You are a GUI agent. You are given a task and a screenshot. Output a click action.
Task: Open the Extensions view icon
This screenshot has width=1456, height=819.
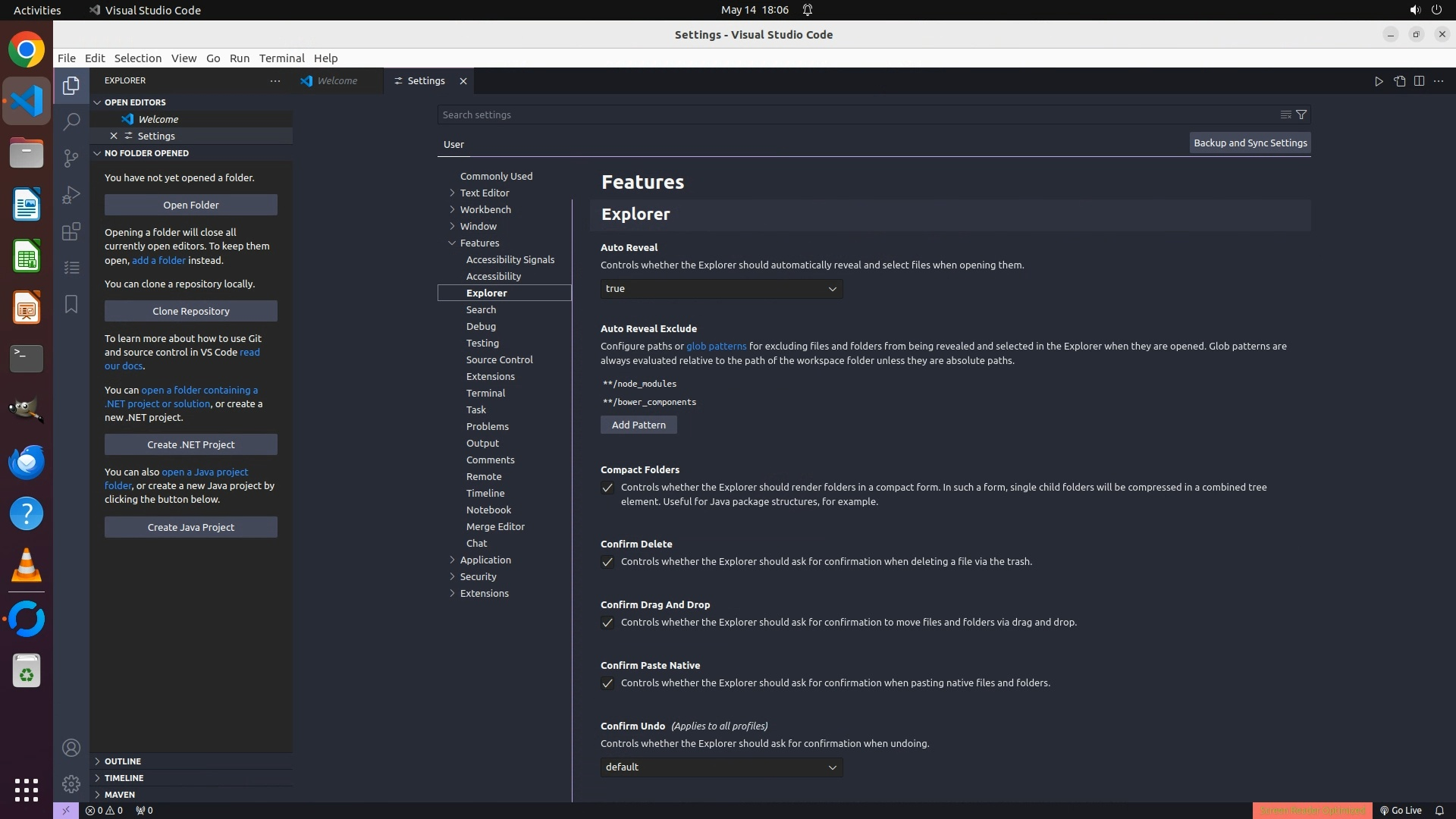71,231
